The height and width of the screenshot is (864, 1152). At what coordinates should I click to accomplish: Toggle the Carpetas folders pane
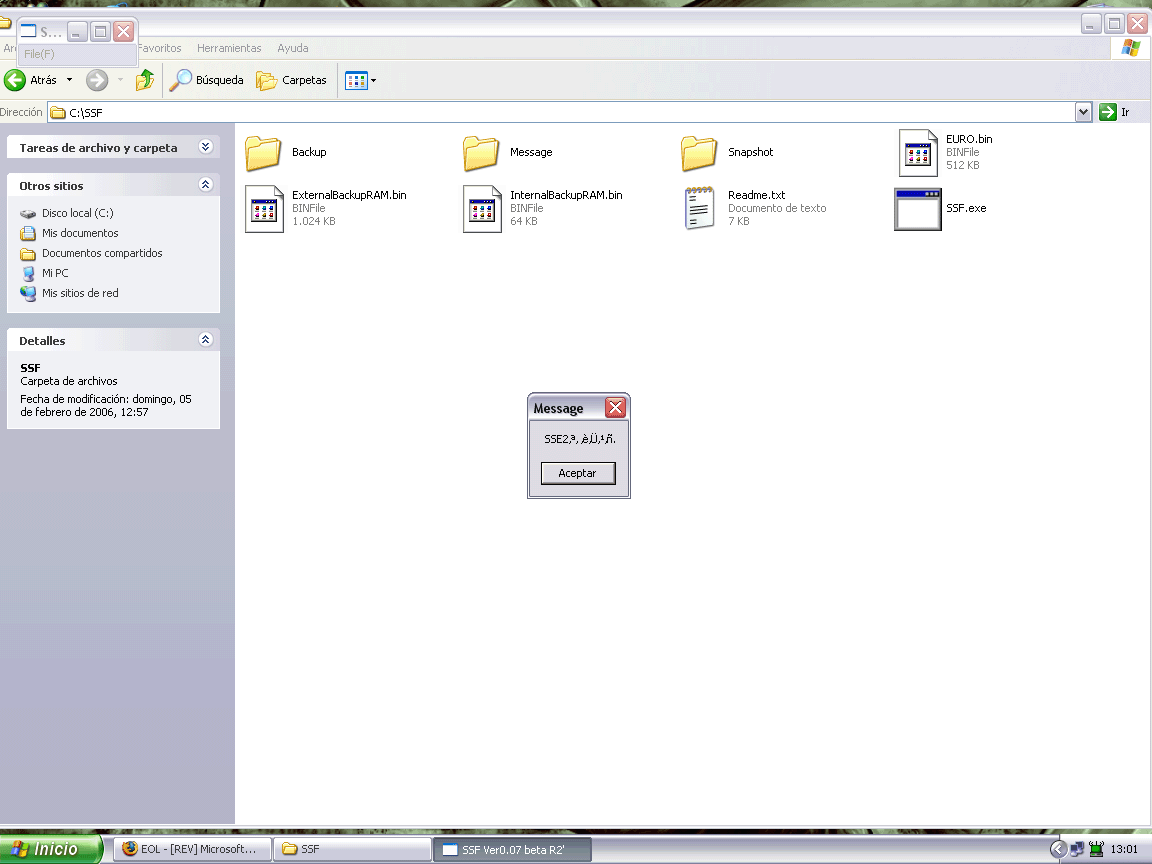292,80
